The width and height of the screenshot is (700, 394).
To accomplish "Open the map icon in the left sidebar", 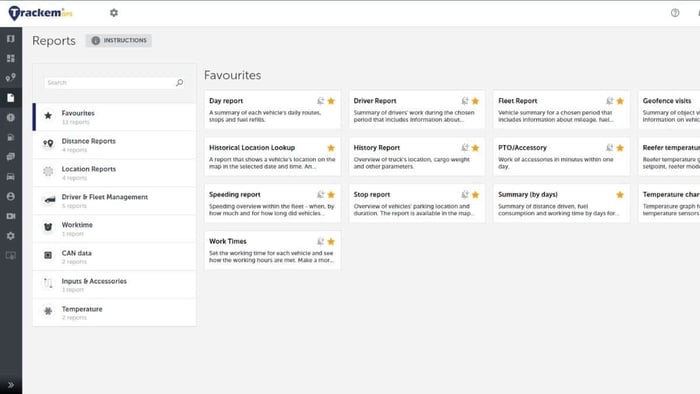I will point(11,39).
